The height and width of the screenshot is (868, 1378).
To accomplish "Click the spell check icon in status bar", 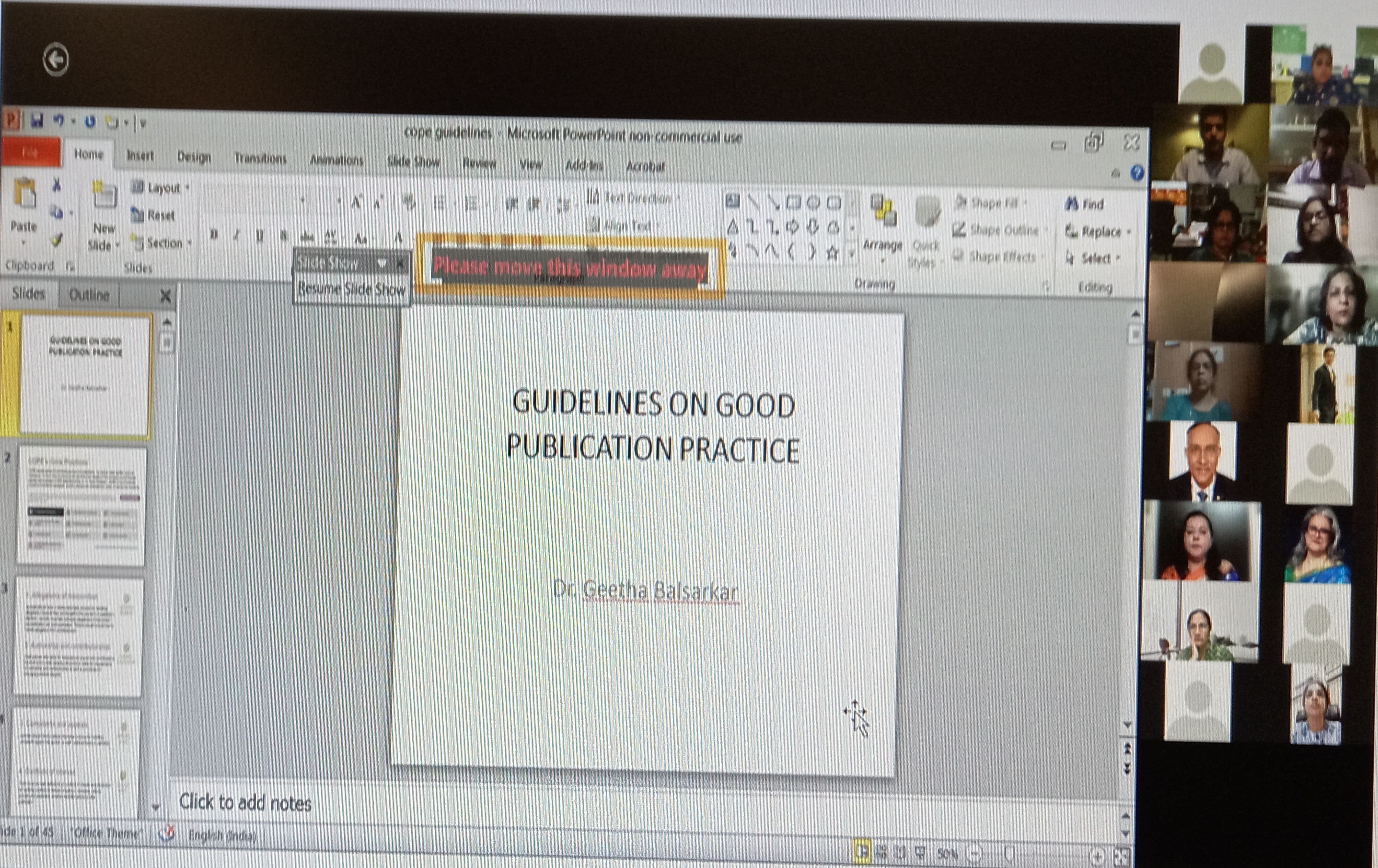I will pyautogui.click(x=167, y=833).
